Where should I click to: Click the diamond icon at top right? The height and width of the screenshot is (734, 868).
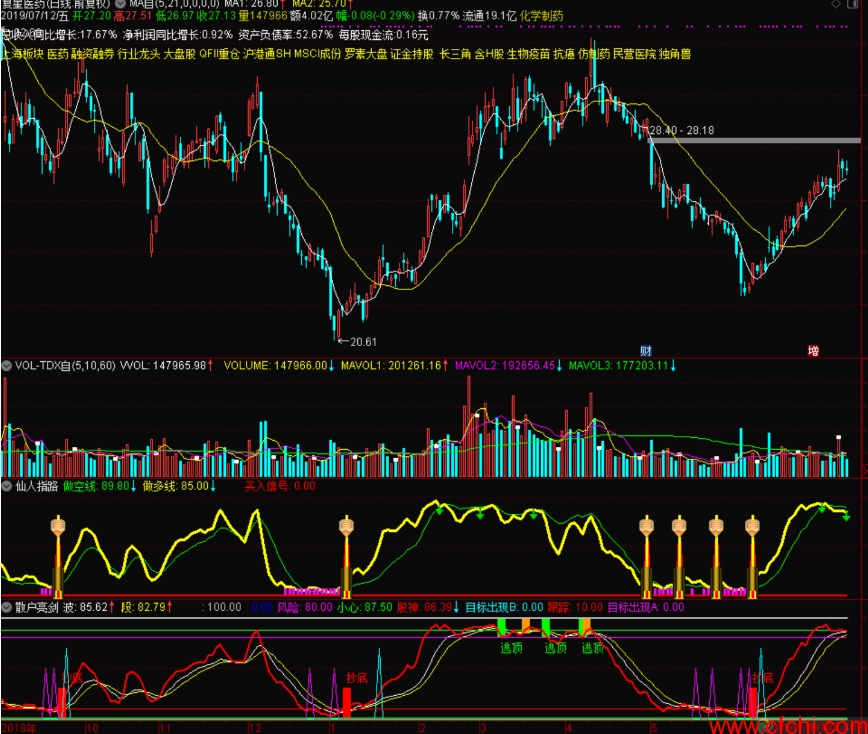[835, 4]
